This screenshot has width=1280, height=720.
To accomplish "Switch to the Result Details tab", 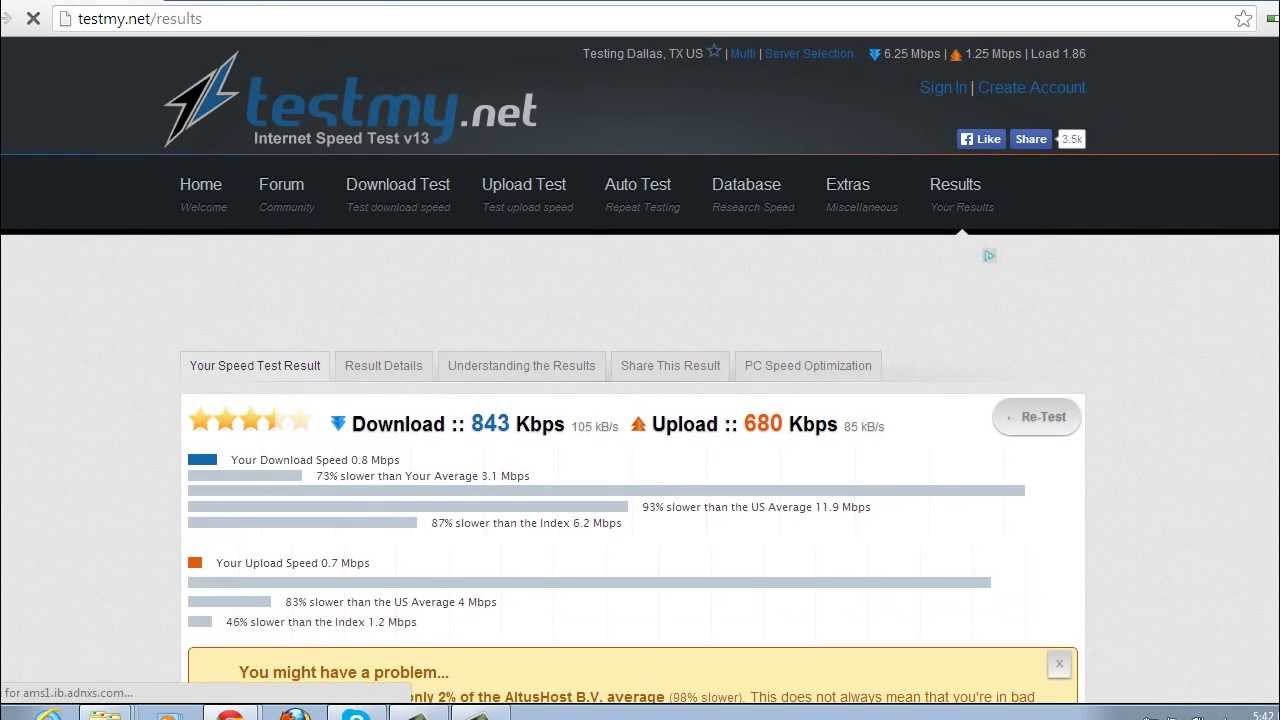I will tap(384, 365).
